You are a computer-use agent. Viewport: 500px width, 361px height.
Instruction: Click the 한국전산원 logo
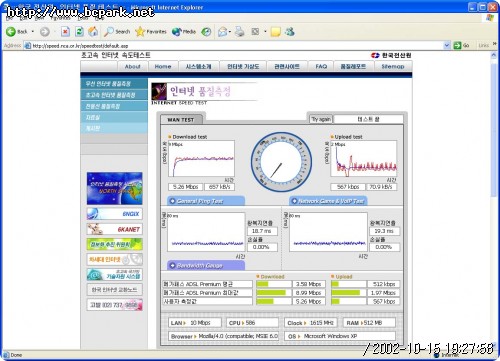click(x=391, y=55)
